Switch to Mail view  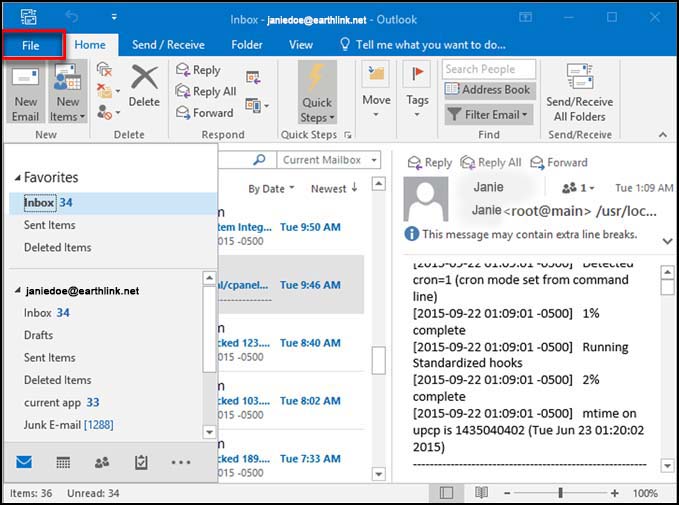click(x=24, y=463)
